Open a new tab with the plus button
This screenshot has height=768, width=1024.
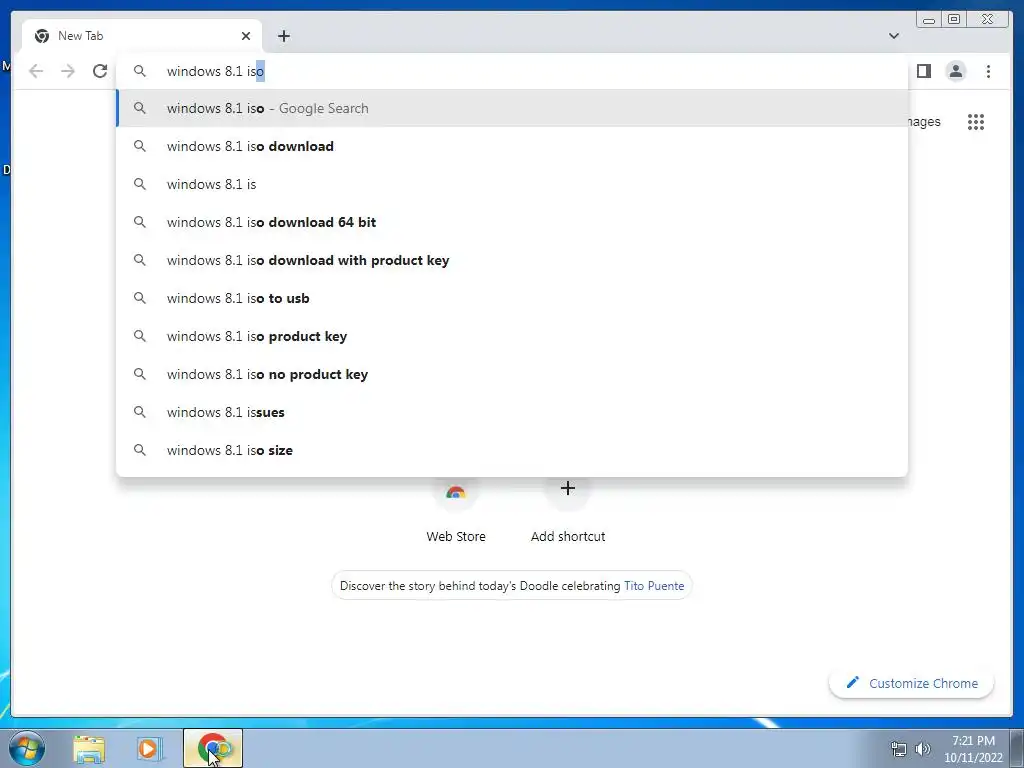click(x=283, y=36)
